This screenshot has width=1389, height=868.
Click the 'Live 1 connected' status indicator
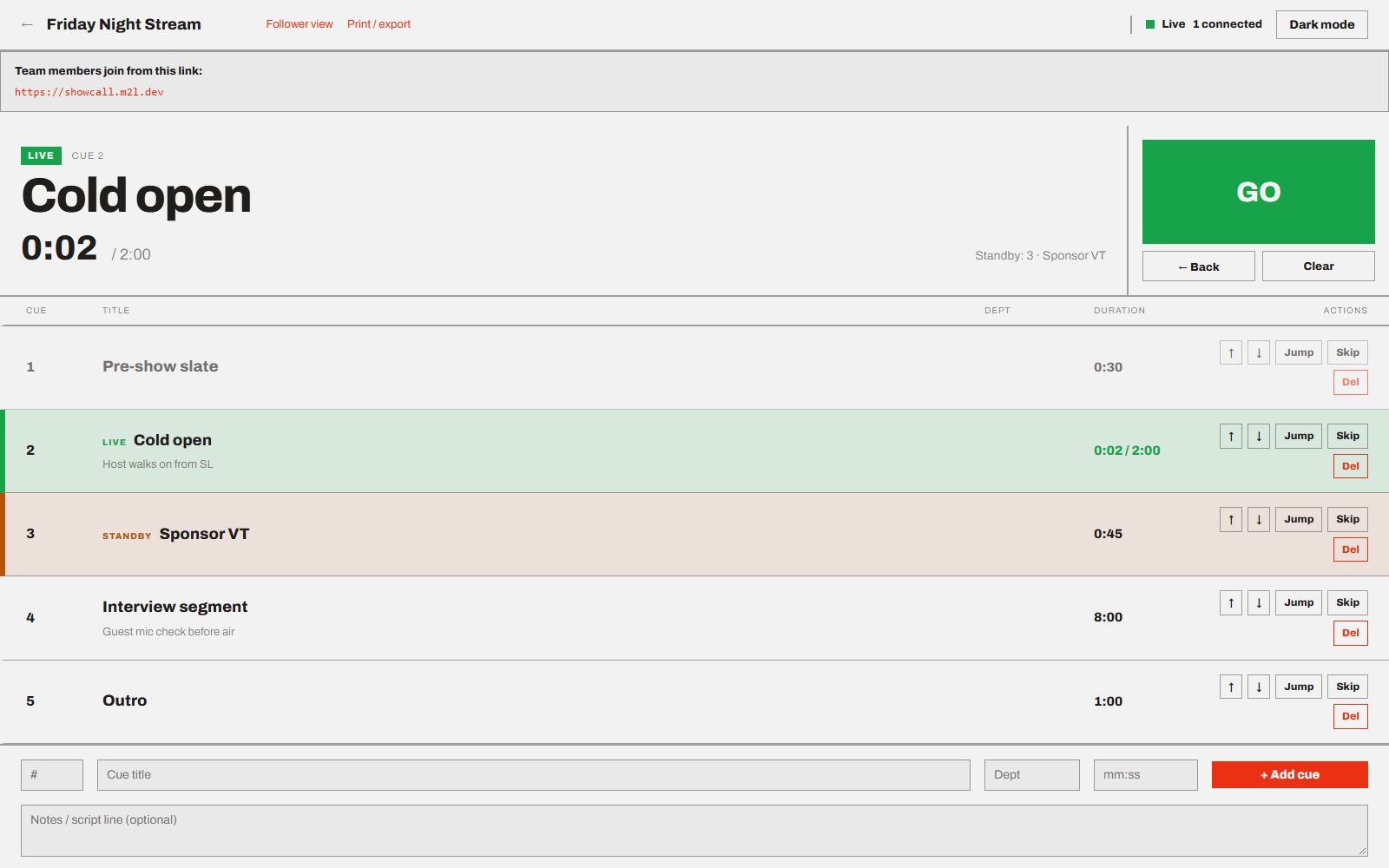[x=1204, y=24]
